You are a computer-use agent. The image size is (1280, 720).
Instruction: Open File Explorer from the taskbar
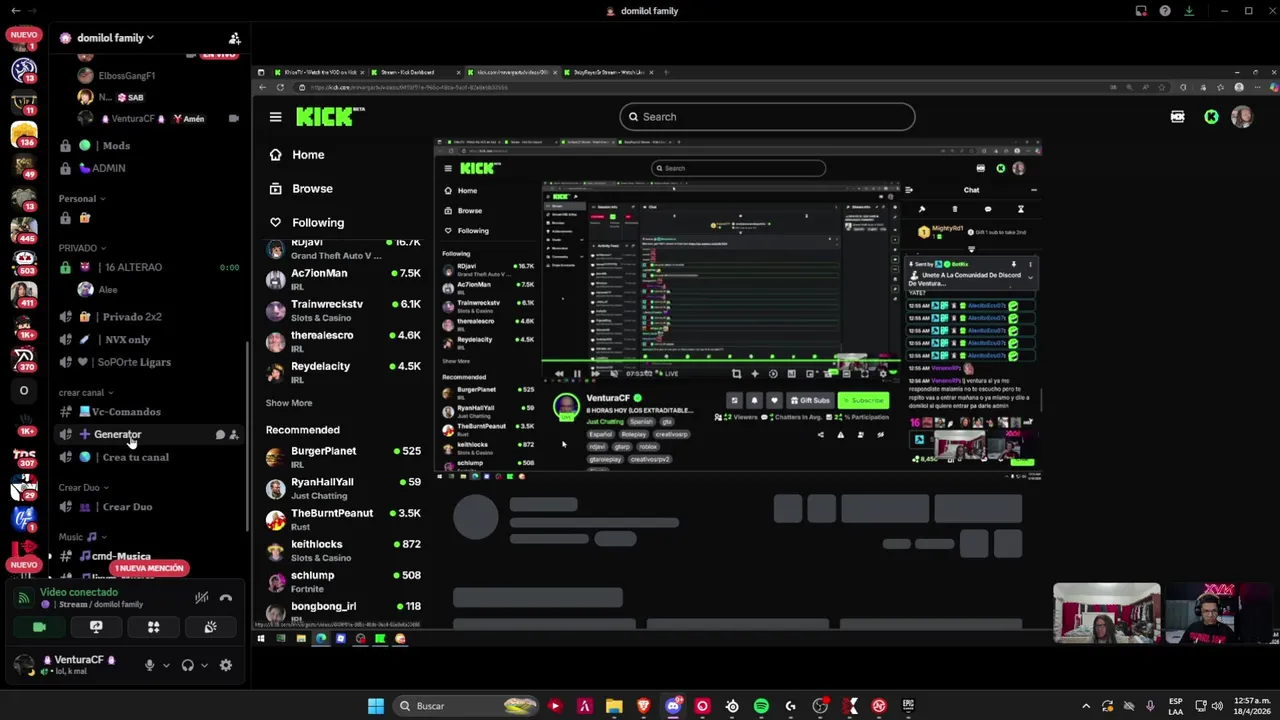614,706
